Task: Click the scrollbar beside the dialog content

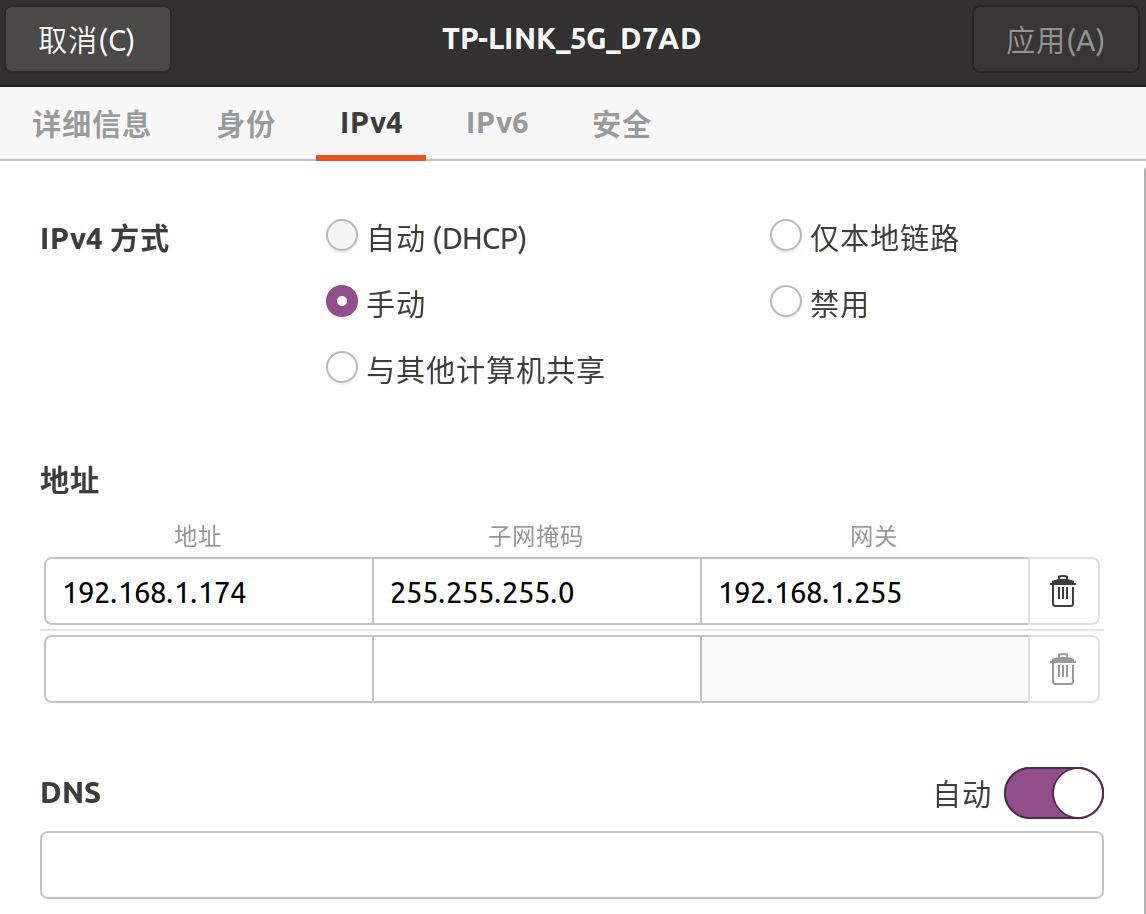Action: 1143,541
